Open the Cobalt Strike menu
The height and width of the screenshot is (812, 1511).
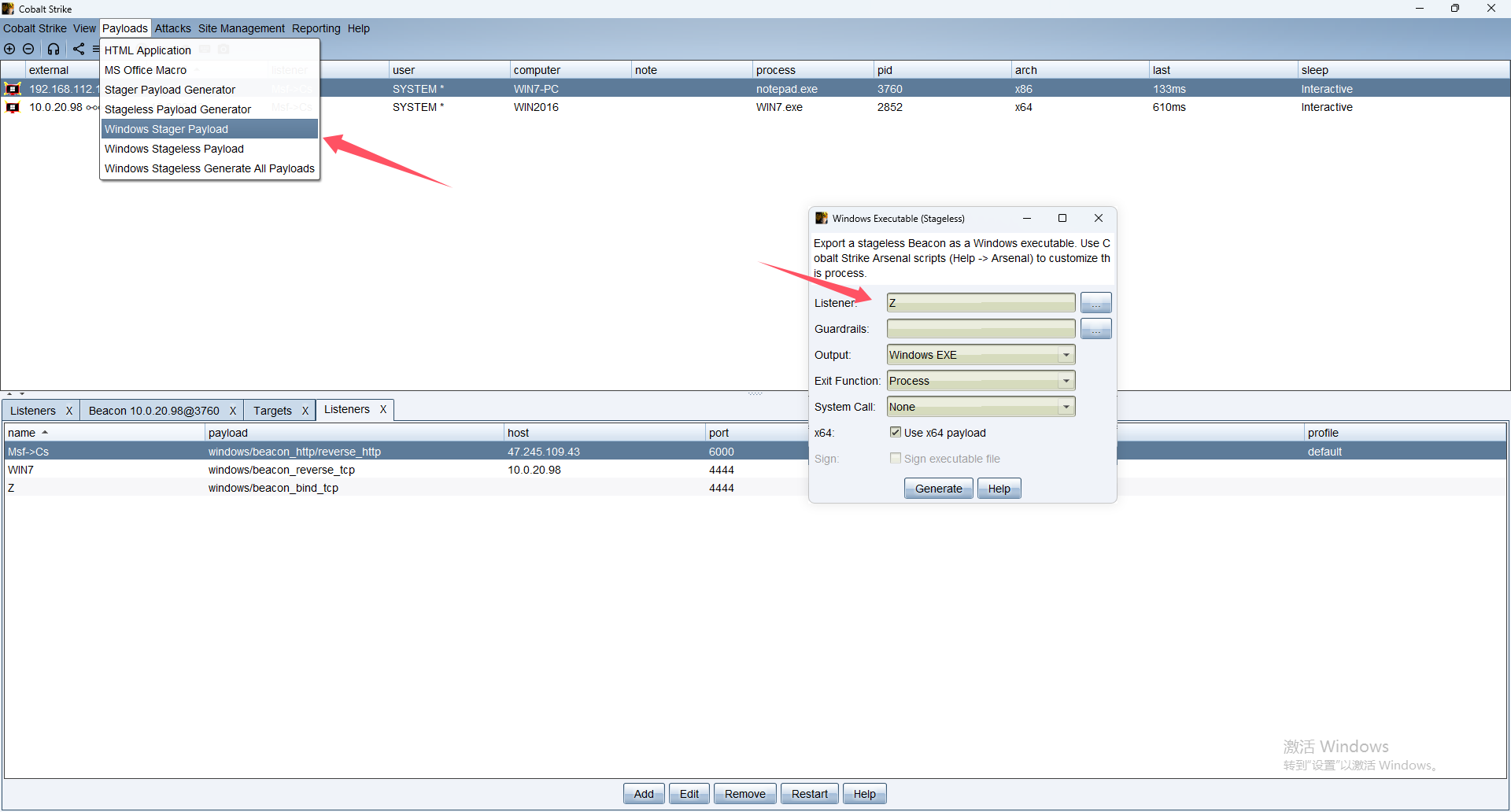[35, 28]
